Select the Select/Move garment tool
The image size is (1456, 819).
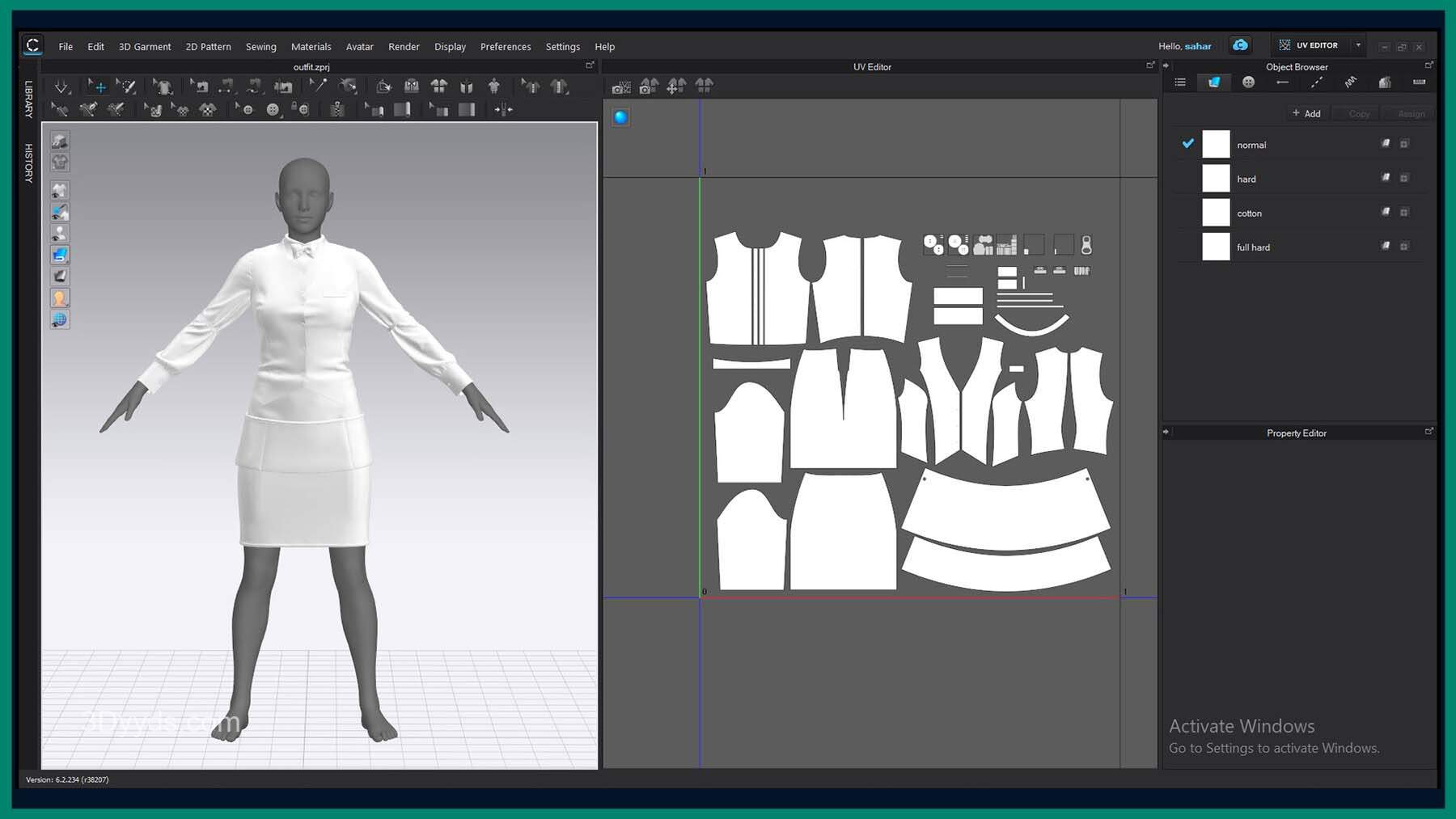[97, 87]
